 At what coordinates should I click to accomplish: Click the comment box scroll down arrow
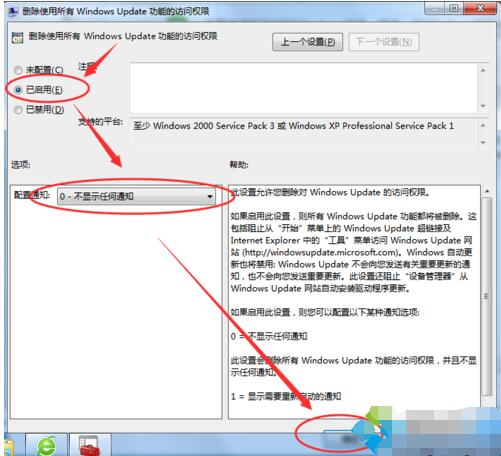[x=483, y=106]
